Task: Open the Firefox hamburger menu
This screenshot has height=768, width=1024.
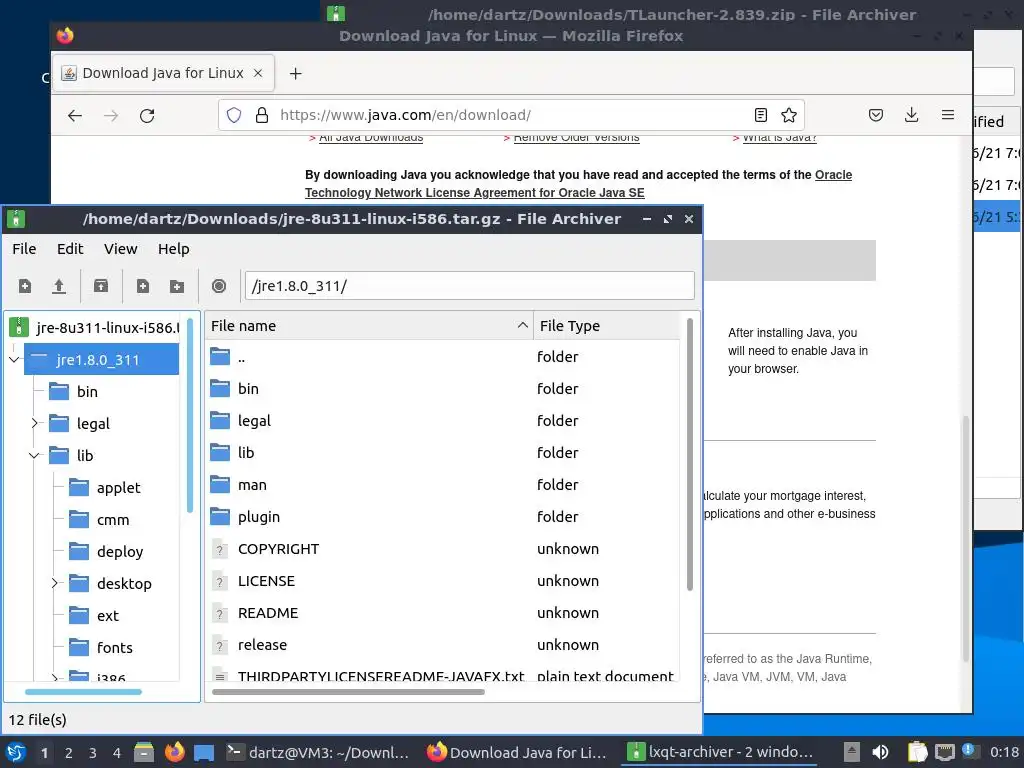Action: pos(948,116)
